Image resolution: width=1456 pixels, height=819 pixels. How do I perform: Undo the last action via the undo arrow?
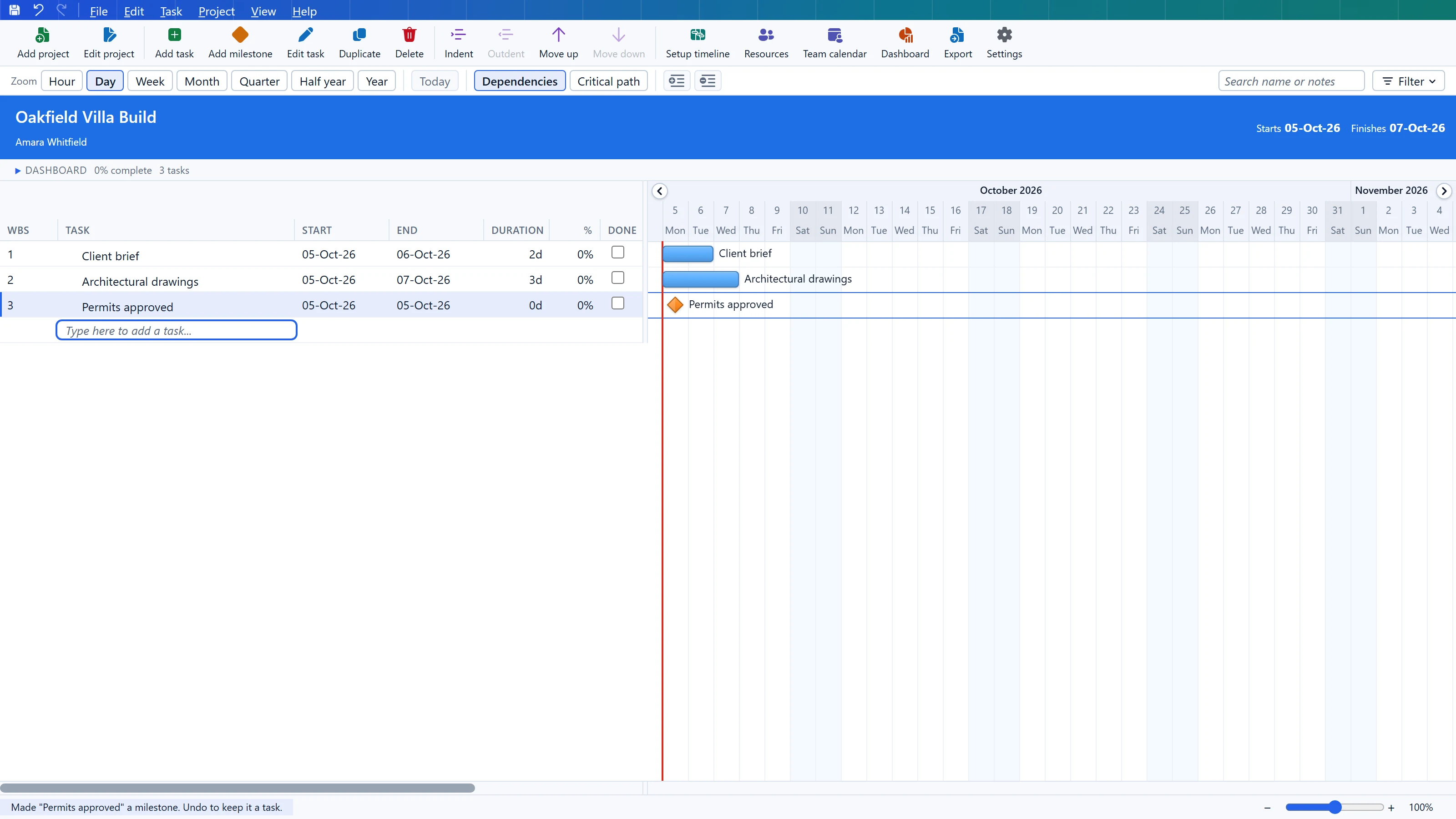[x=38, y=10]
